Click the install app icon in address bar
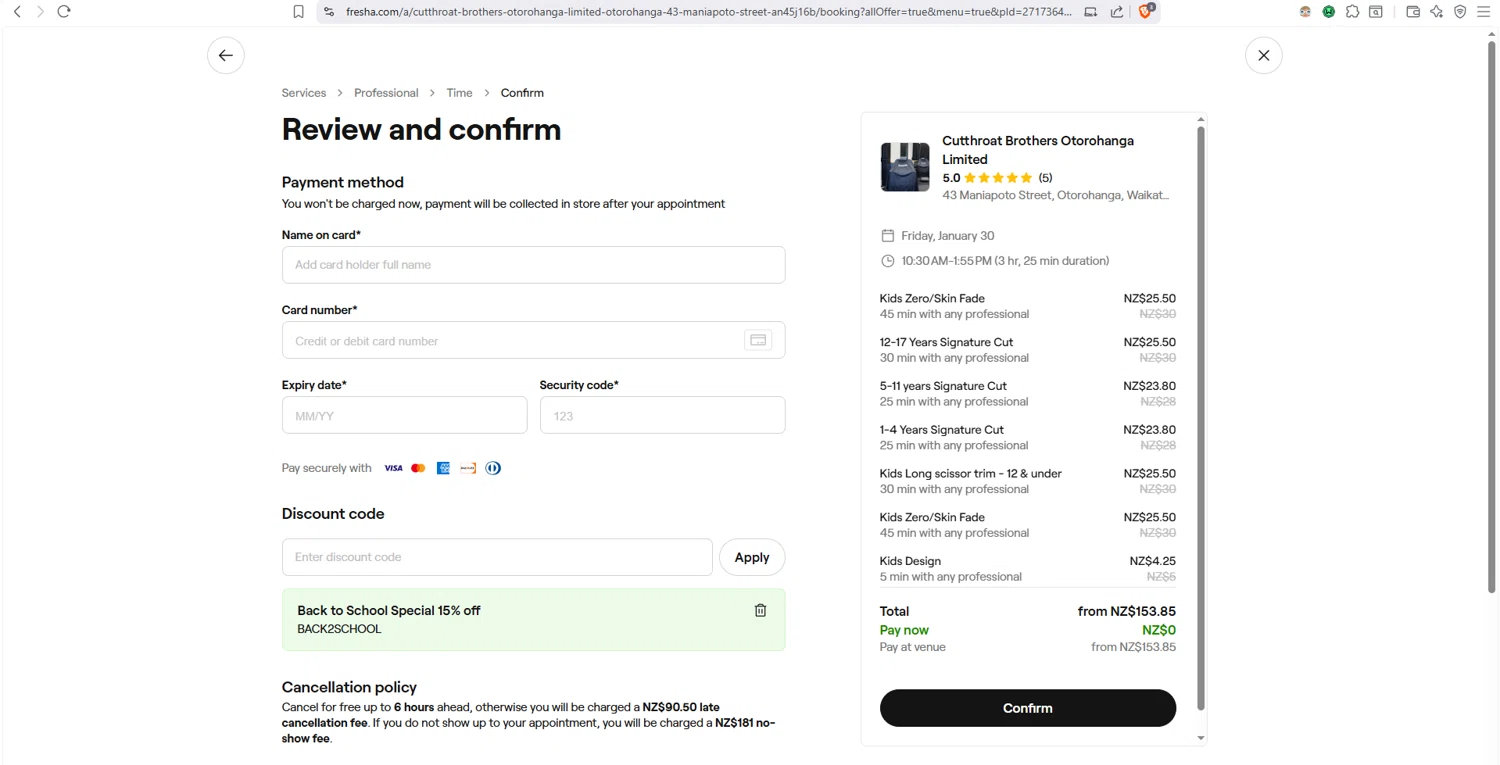This screenshot has width=1500, height=765. 1091,12
